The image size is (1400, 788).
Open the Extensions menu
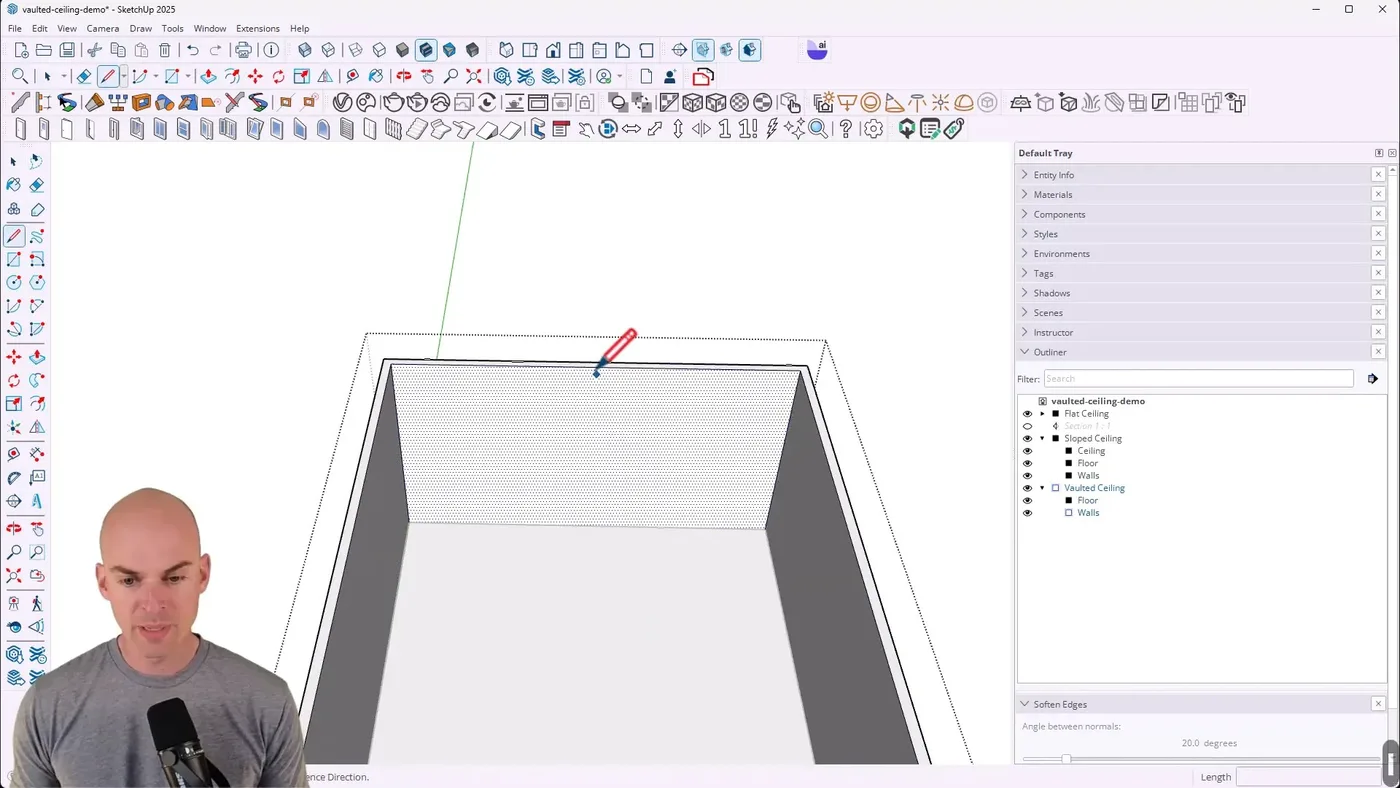[x=257, y=29]
